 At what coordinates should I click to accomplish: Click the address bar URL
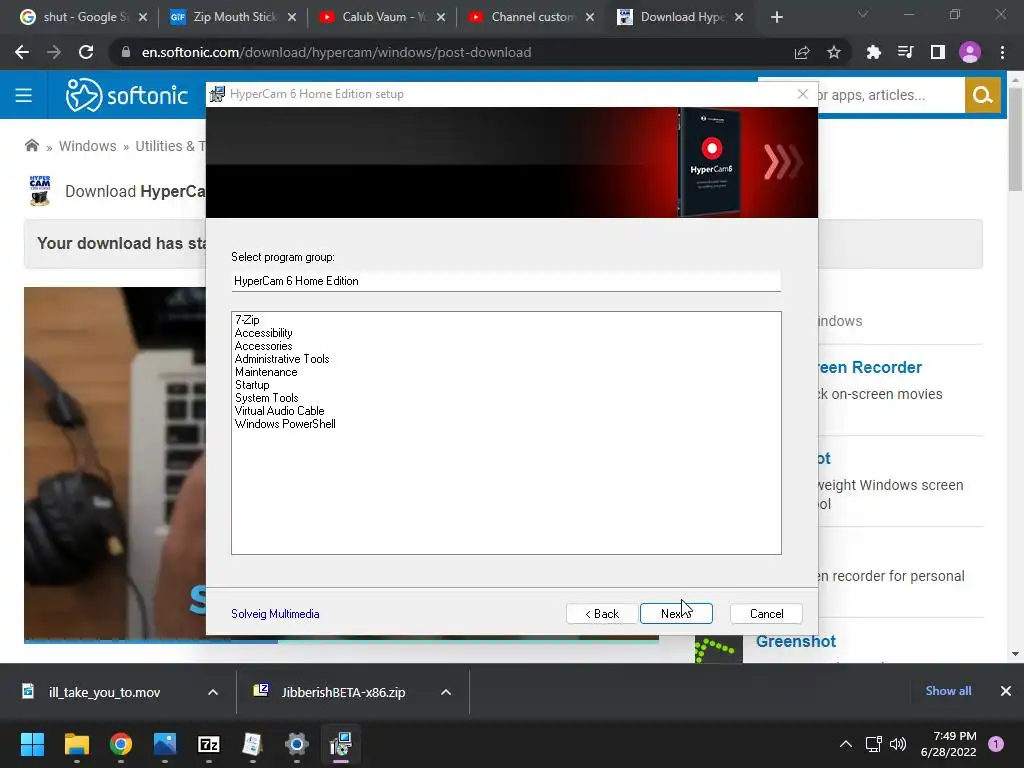pos(336,52)
